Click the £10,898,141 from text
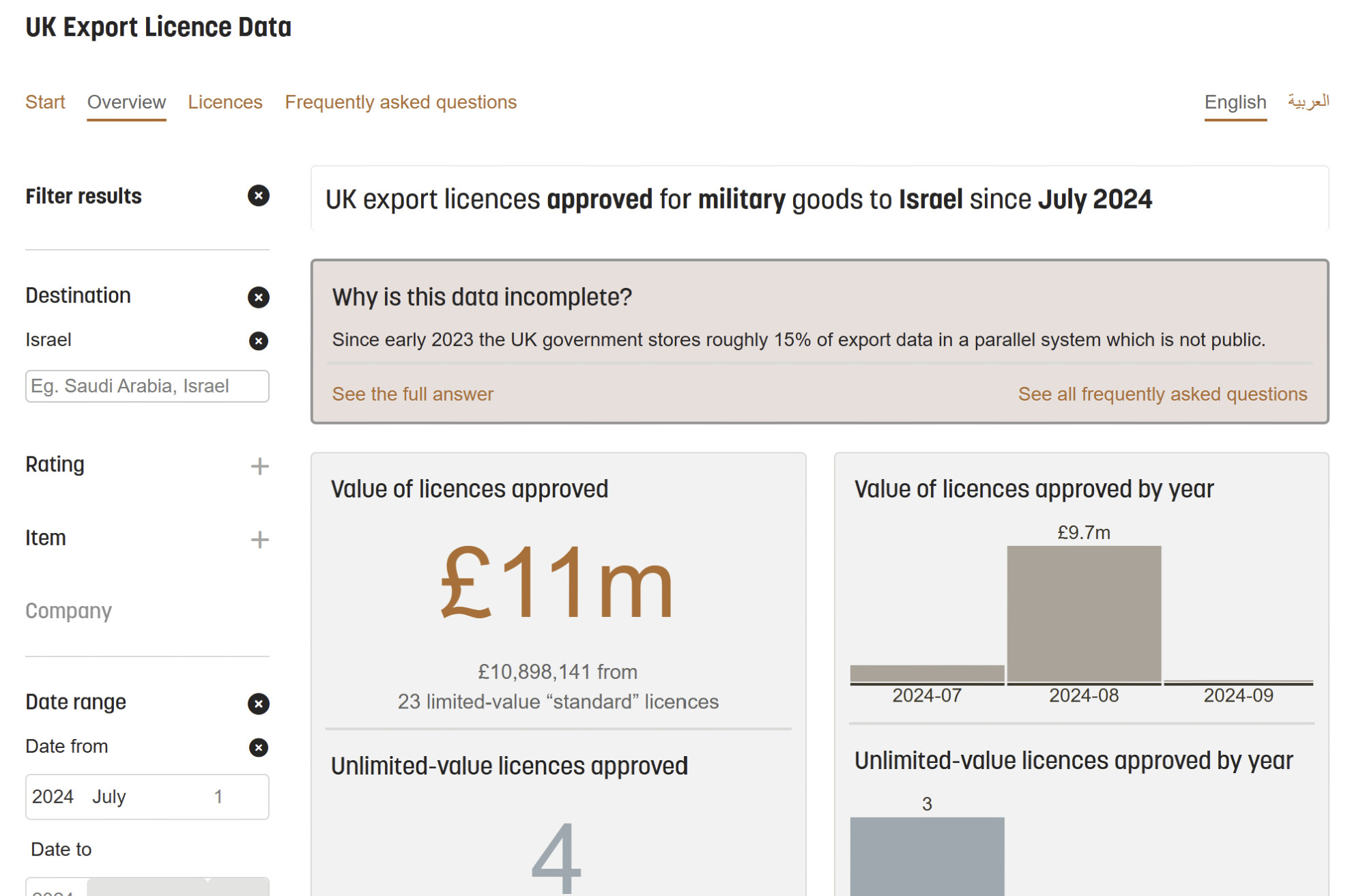 coord(558,672)
